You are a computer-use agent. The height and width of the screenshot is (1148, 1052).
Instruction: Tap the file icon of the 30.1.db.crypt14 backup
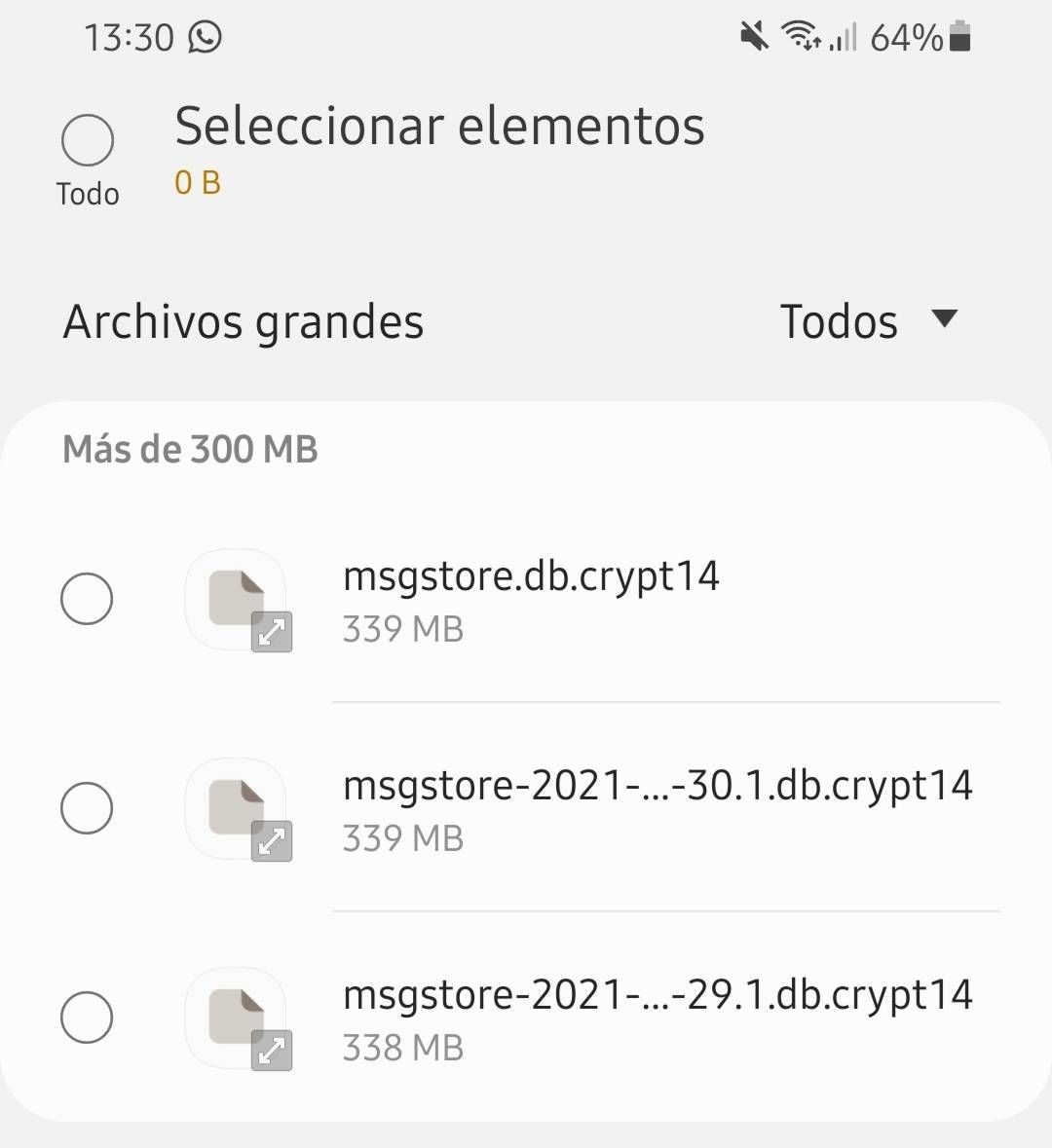[x=236, y=808]
